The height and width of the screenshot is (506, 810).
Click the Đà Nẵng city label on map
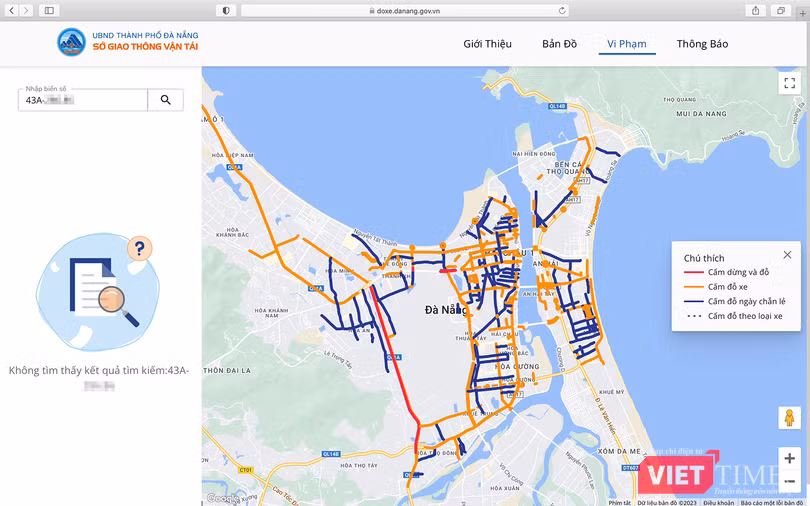point(445,310)
